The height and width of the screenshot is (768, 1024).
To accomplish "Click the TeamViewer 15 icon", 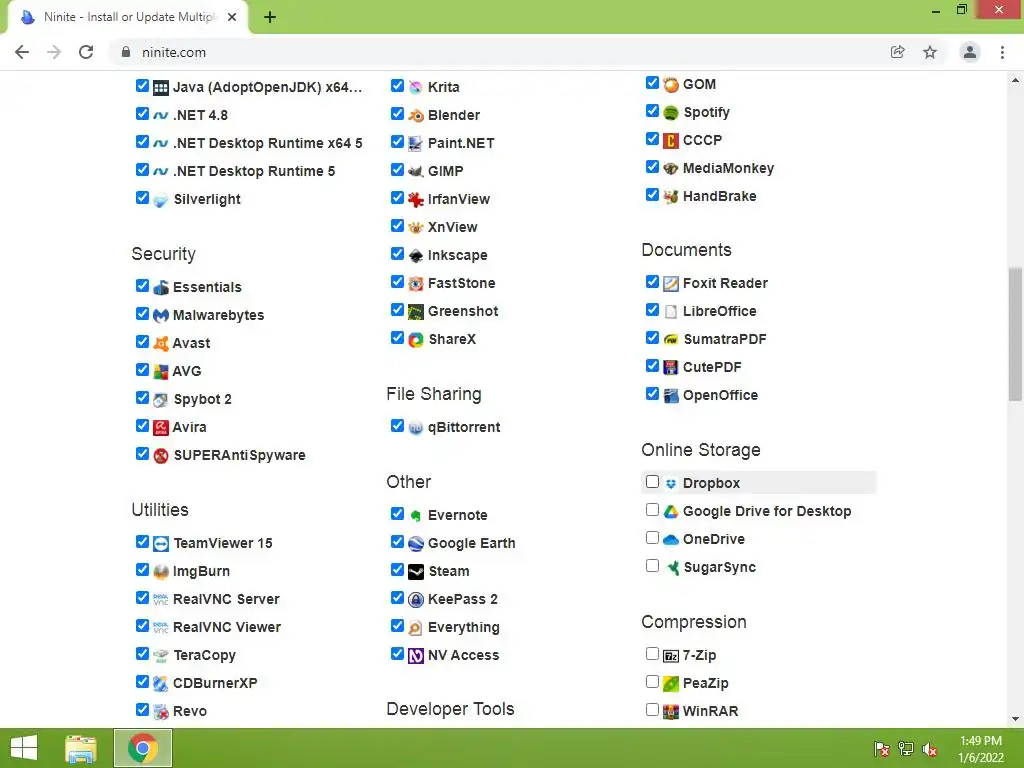I will coord(161,544).
